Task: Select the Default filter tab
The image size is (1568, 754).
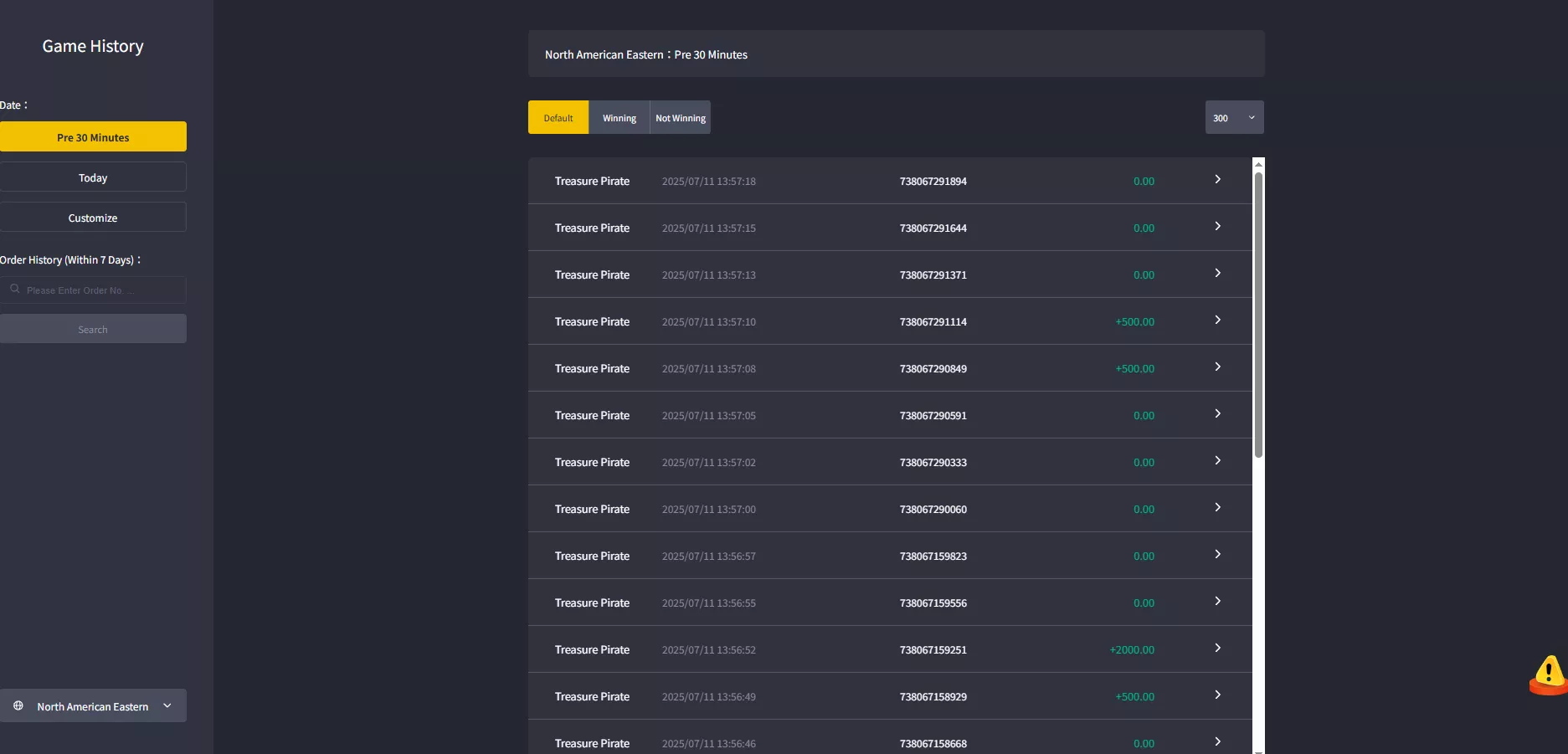Action: 558,117
